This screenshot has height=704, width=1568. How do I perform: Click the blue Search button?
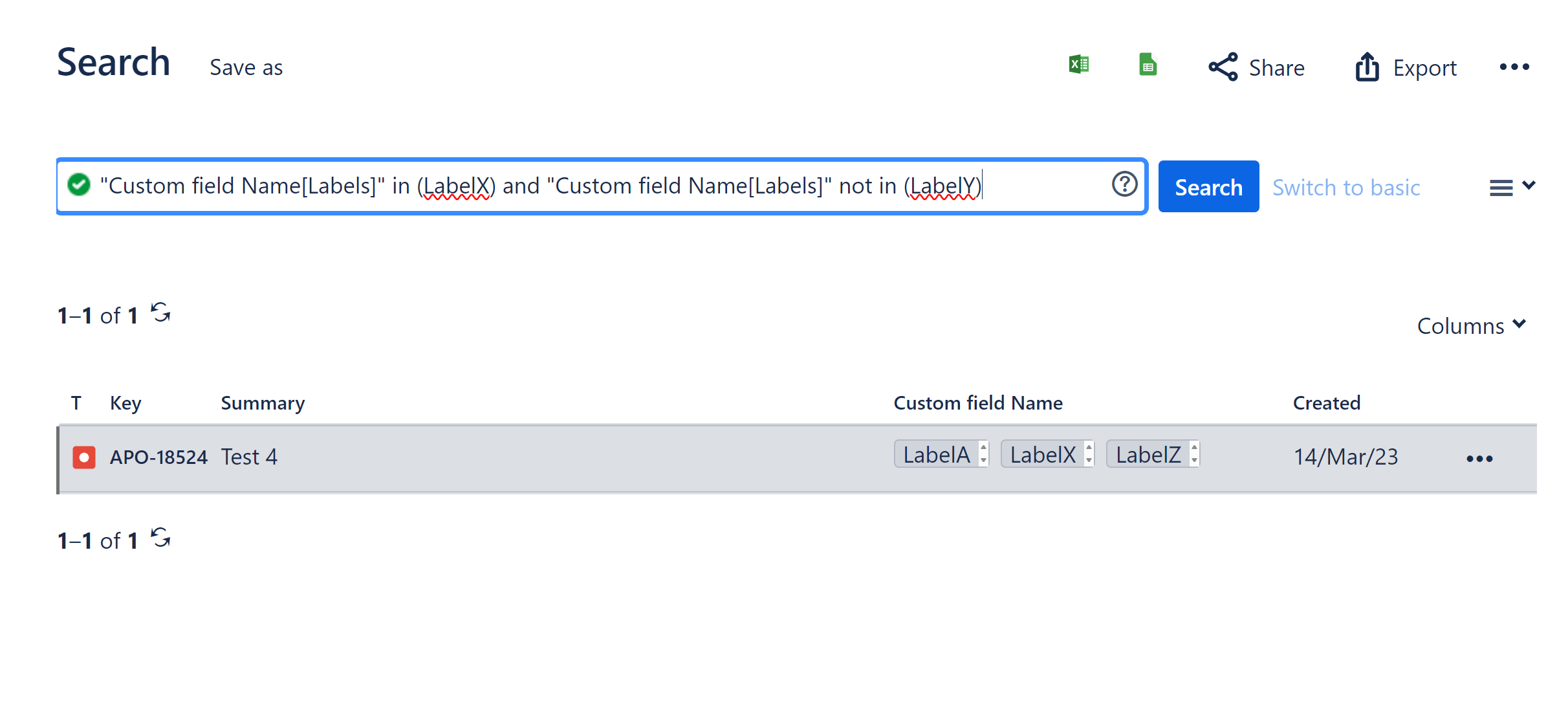[1208, 187]
